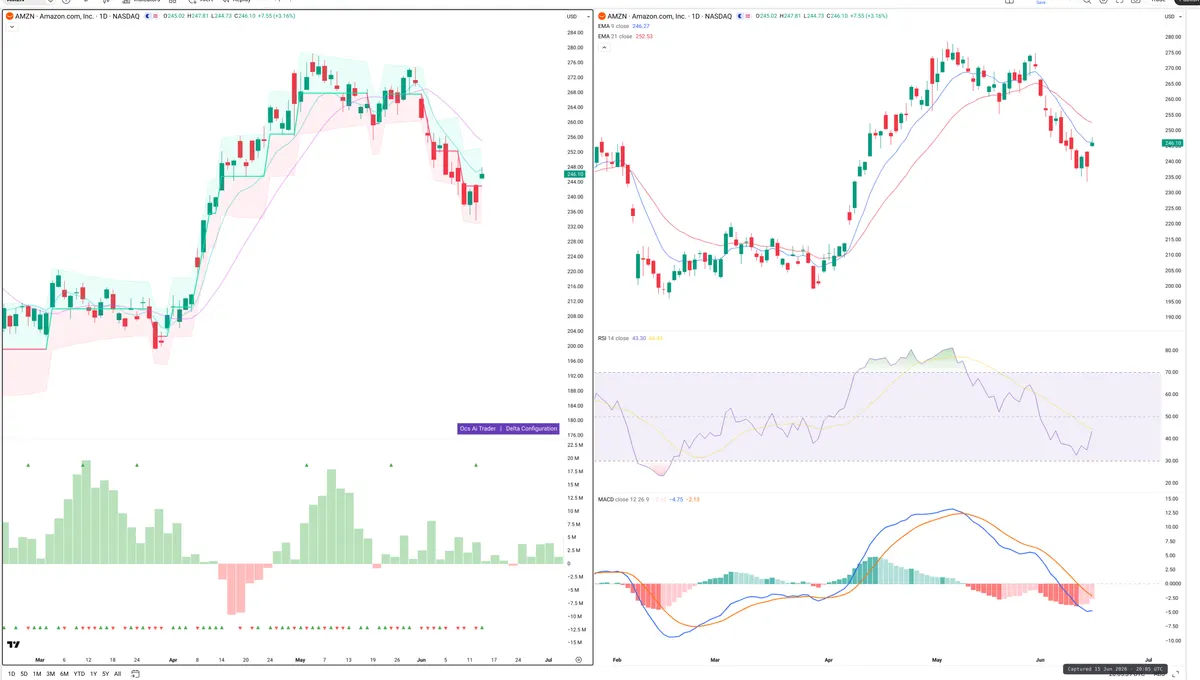
Task: Select the 6M time range
Action: [x=64, y=674]
